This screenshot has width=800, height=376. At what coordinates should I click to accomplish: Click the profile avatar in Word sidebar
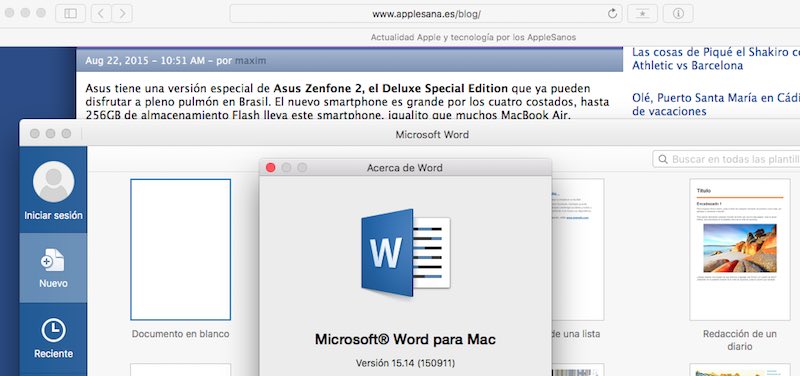pos(53,182)
